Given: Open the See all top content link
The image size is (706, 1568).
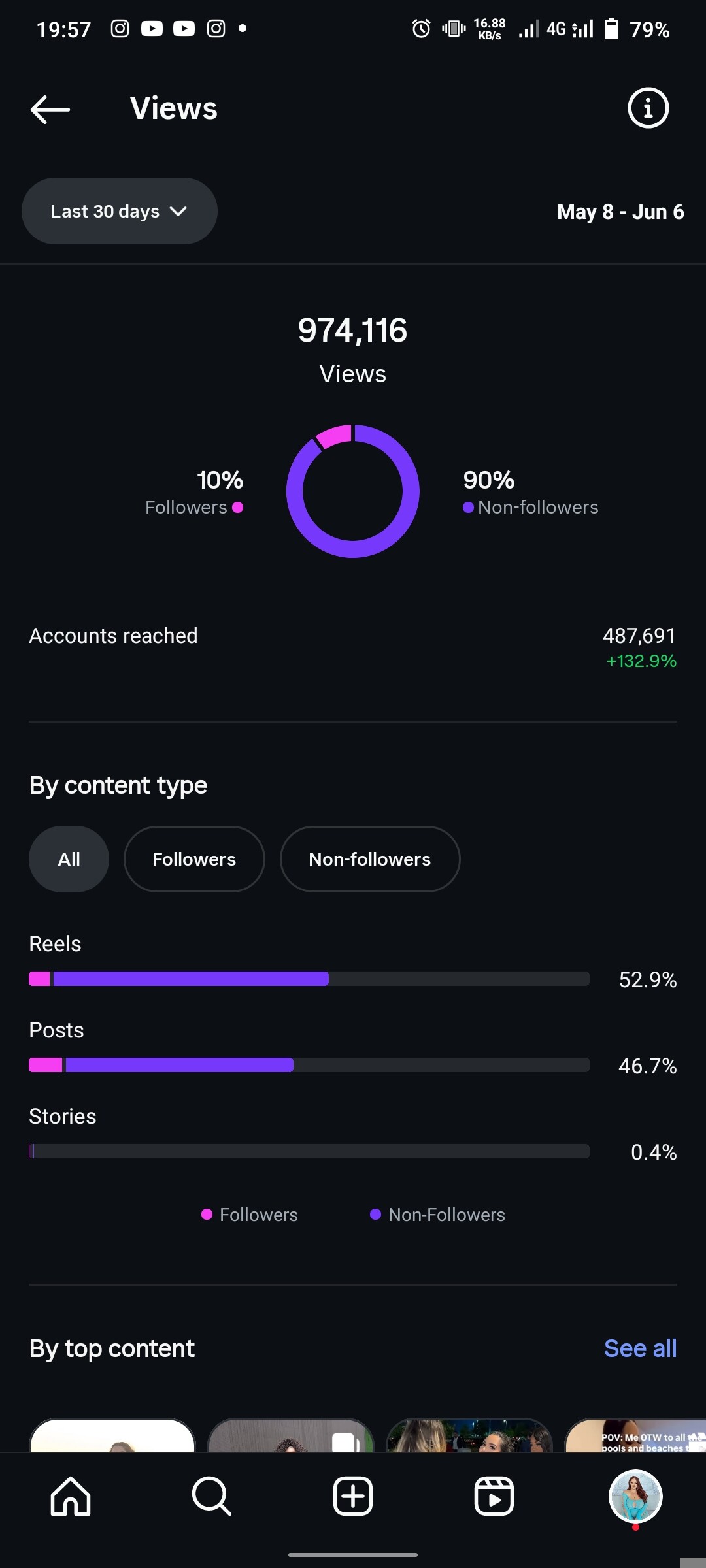Looking at the screenshot, I should 640,1348.
